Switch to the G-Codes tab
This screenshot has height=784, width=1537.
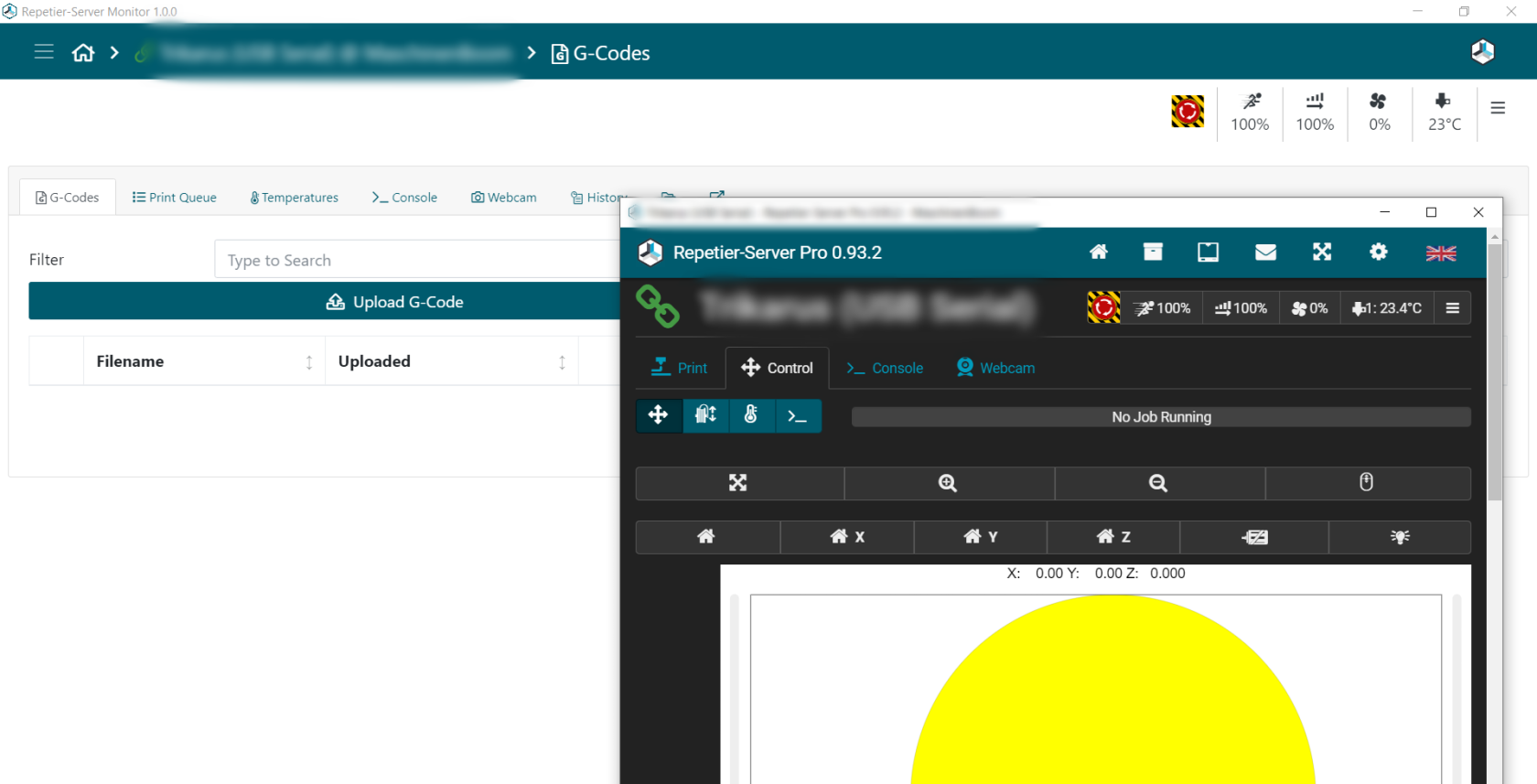68,197
